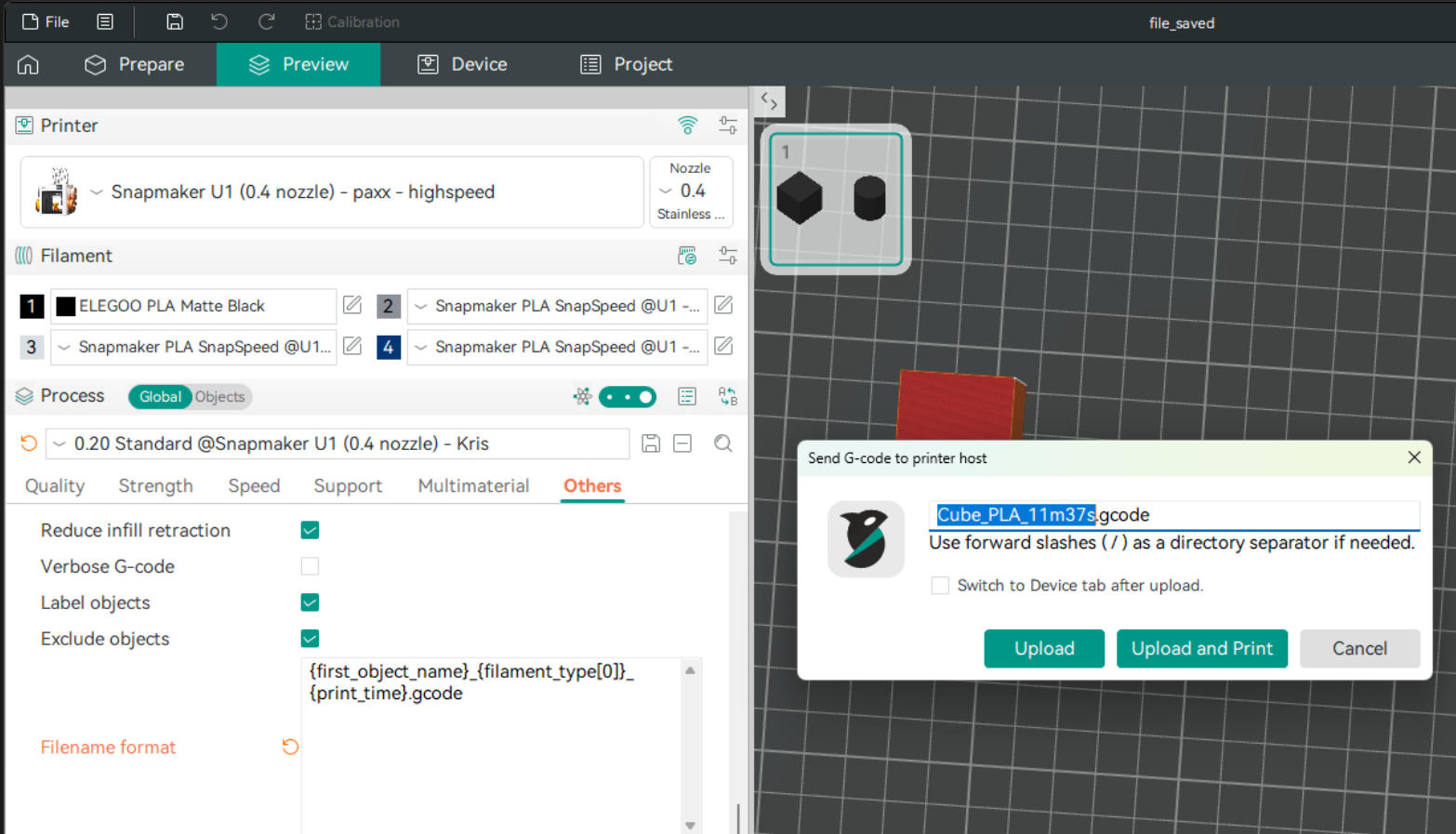Redo the last action

pos(266,21)
